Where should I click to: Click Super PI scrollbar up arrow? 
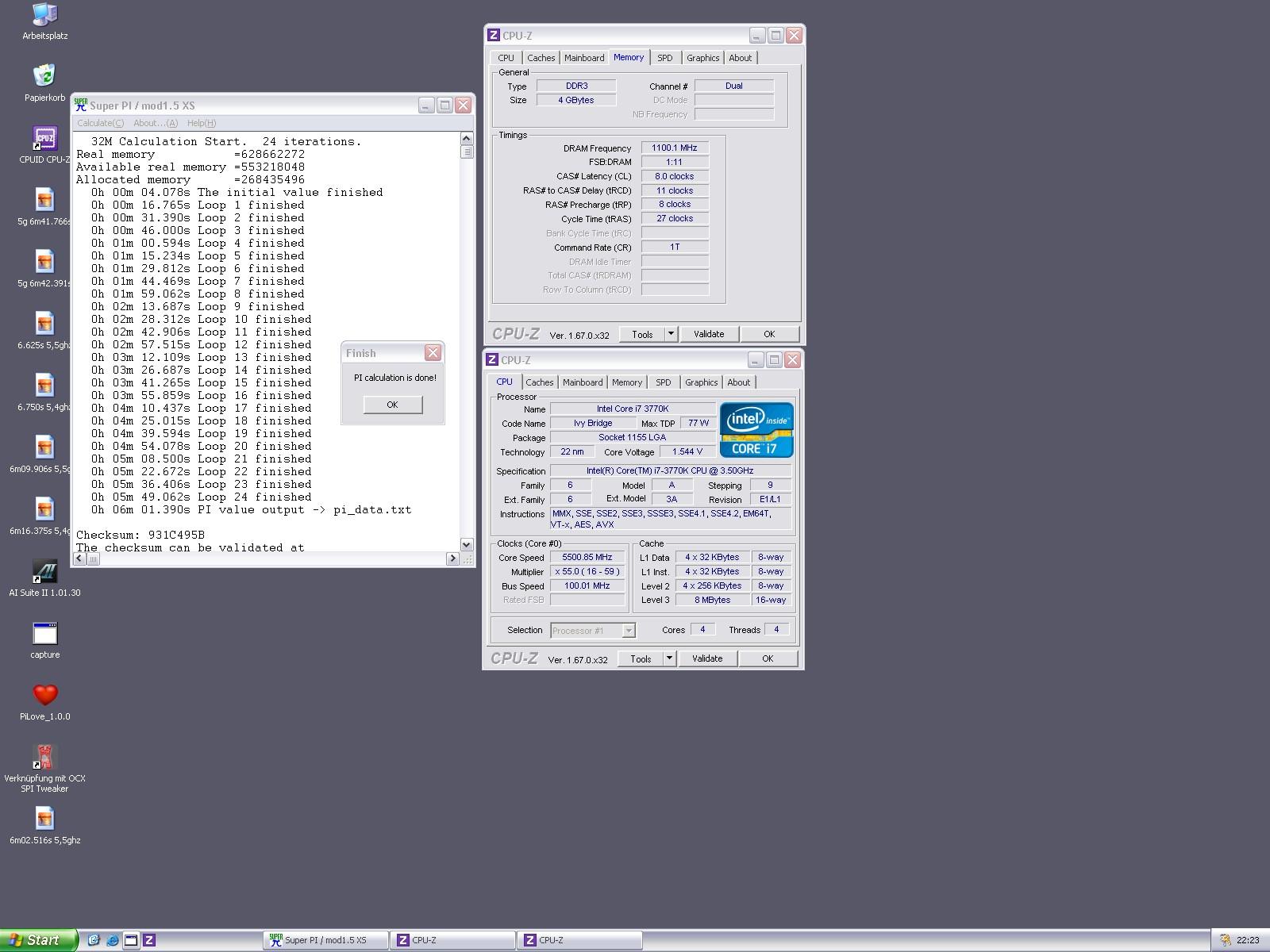pos(467,139)
